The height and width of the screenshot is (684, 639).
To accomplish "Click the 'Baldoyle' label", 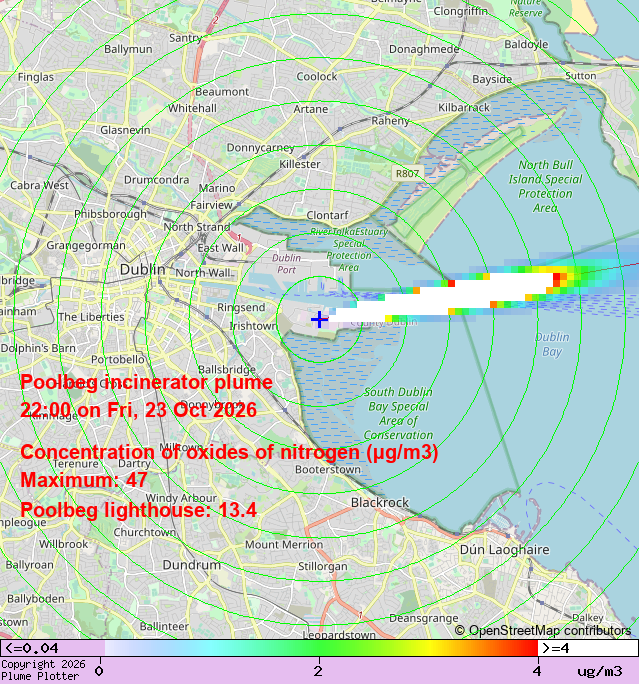I will (x=526, y=44).
